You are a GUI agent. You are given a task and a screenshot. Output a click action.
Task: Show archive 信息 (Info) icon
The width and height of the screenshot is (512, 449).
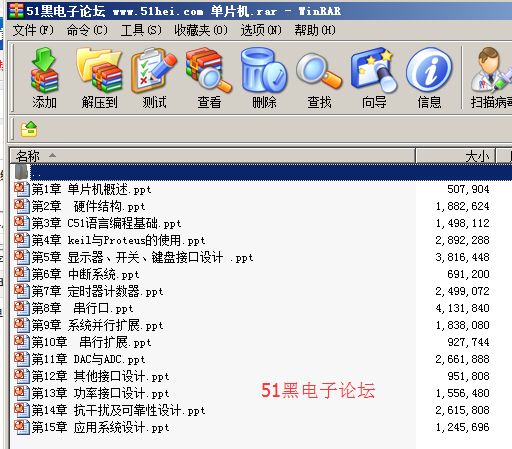(429, 78)
